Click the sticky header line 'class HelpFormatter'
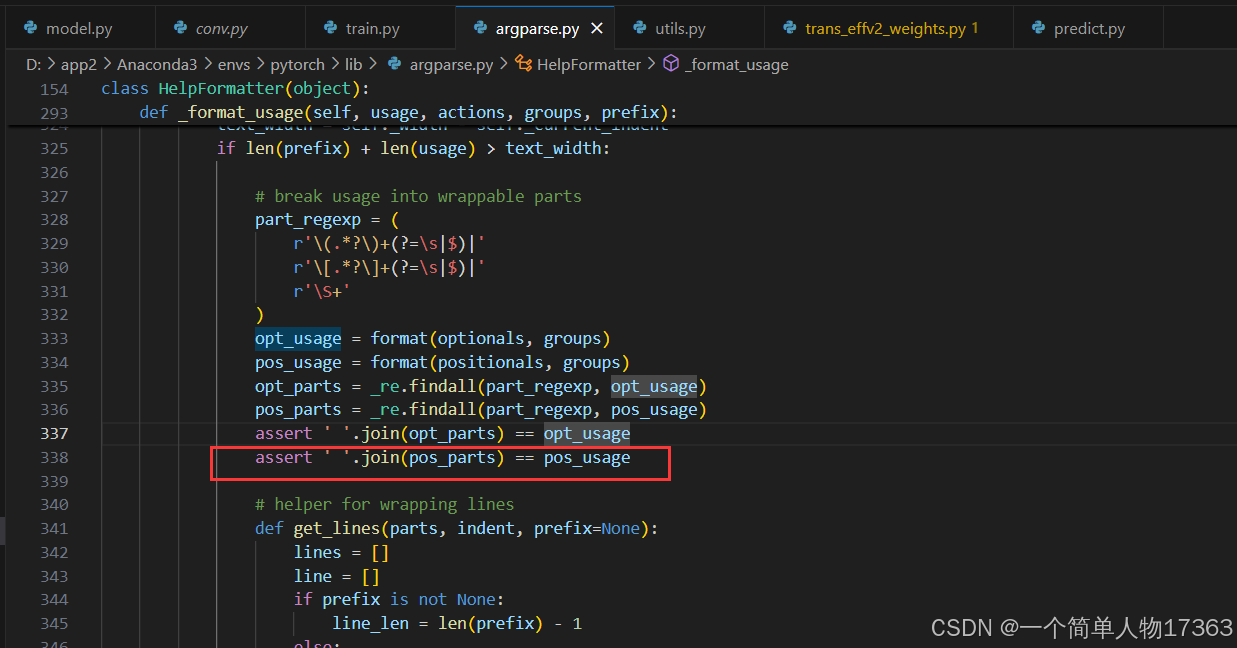The height and width of the screenshot is (648, 1237). (x=235, y=88)
